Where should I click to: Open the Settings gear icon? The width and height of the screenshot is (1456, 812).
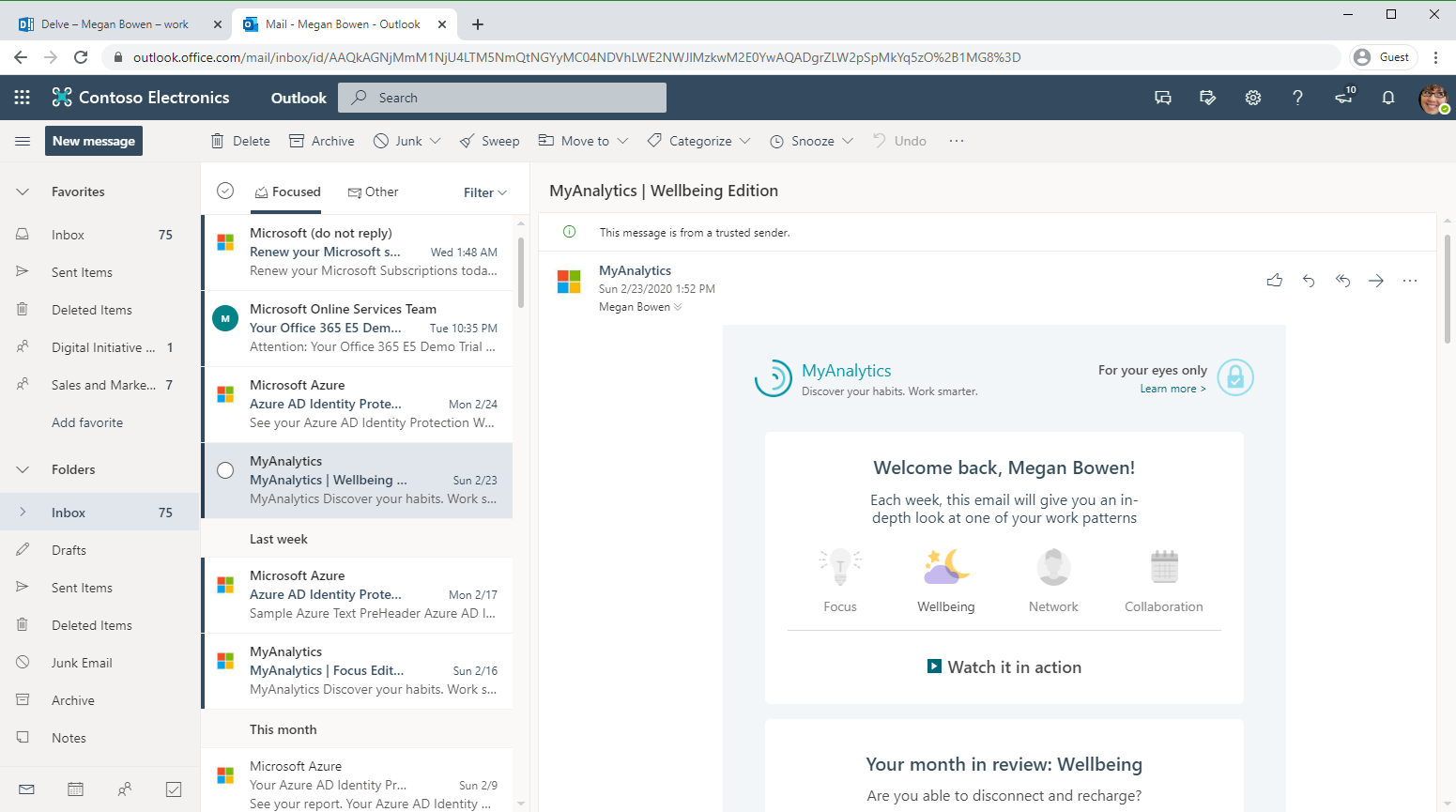pos(1253,98)
